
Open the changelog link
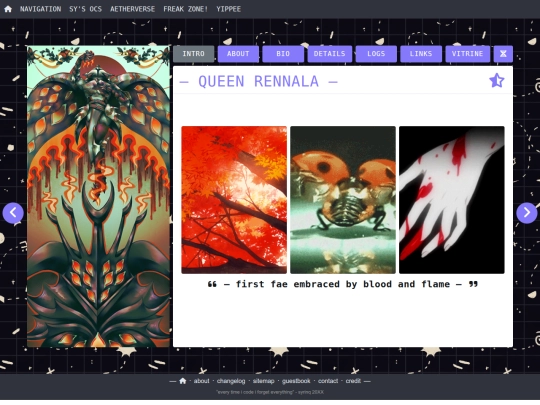pyautogui.click(x=231, y=381)
